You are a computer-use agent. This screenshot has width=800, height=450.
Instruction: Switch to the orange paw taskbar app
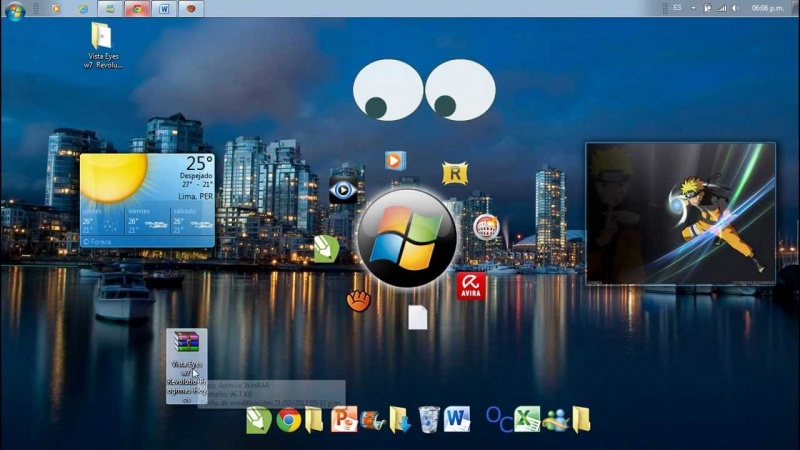coord(191,9)
